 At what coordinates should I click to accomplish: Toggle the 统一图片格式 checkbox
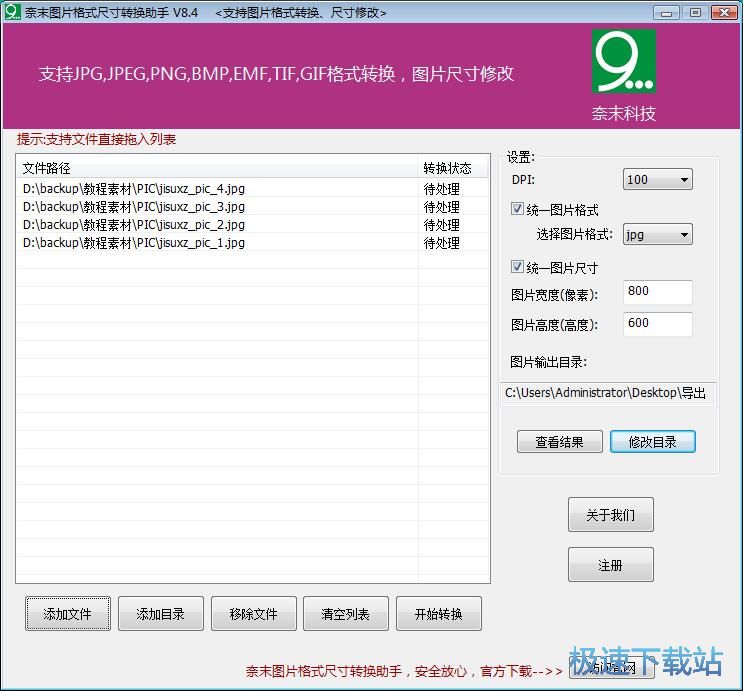coord(517,209)
